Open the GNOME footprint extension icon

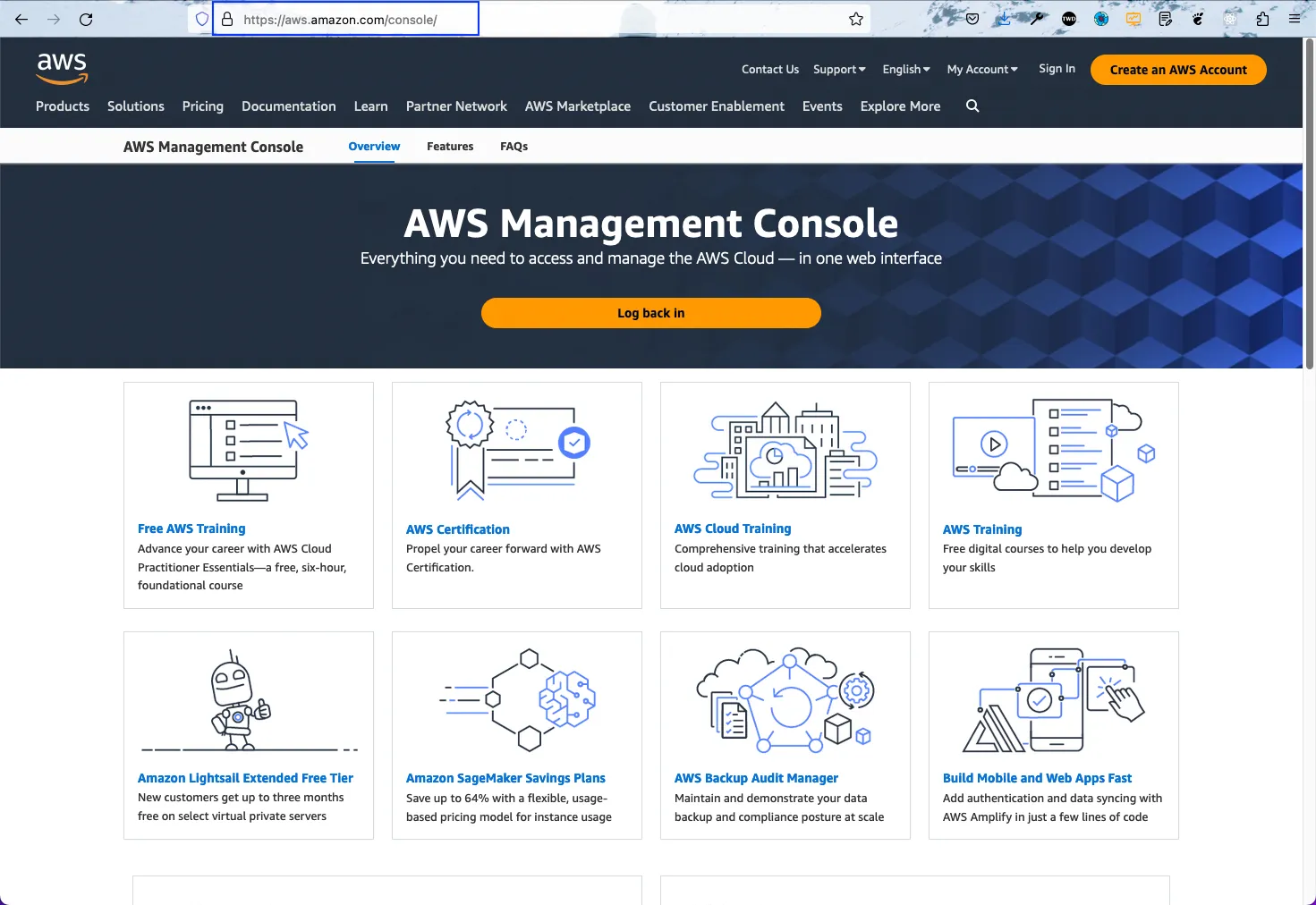point(1198,19)
